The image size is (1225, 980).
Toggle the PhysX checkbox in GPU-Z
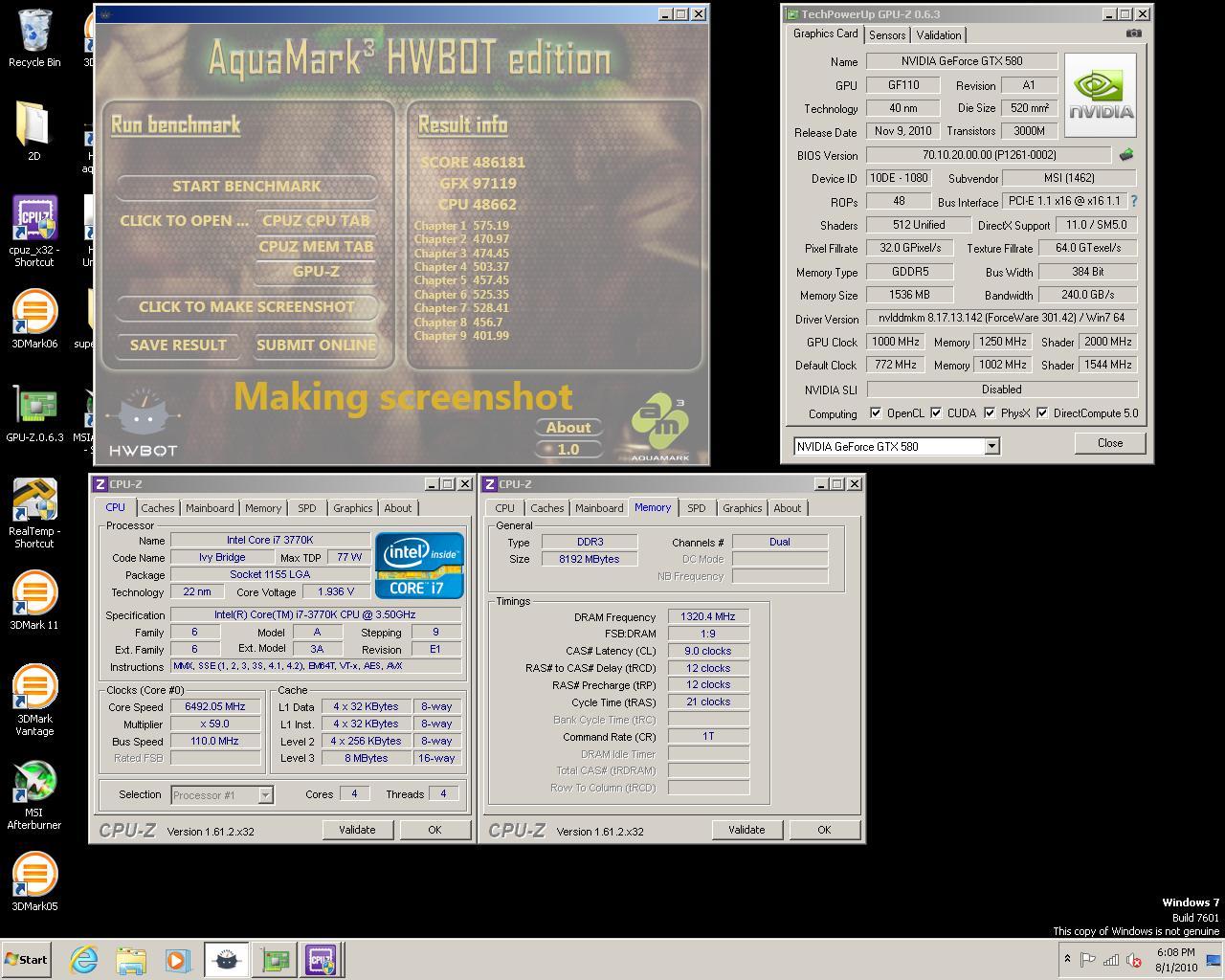989,413
